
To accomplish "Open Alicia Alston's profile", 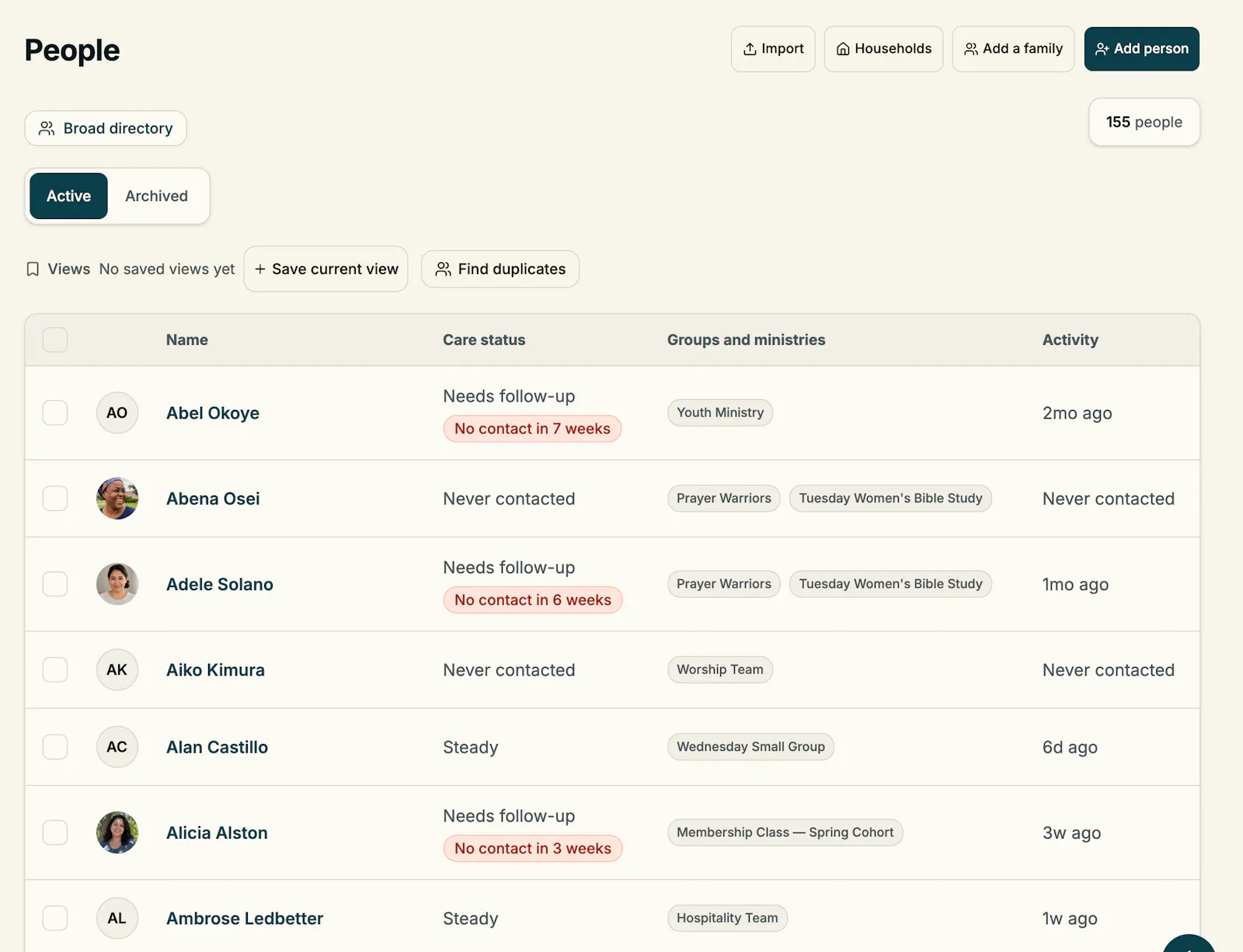I will coord(217,832).
